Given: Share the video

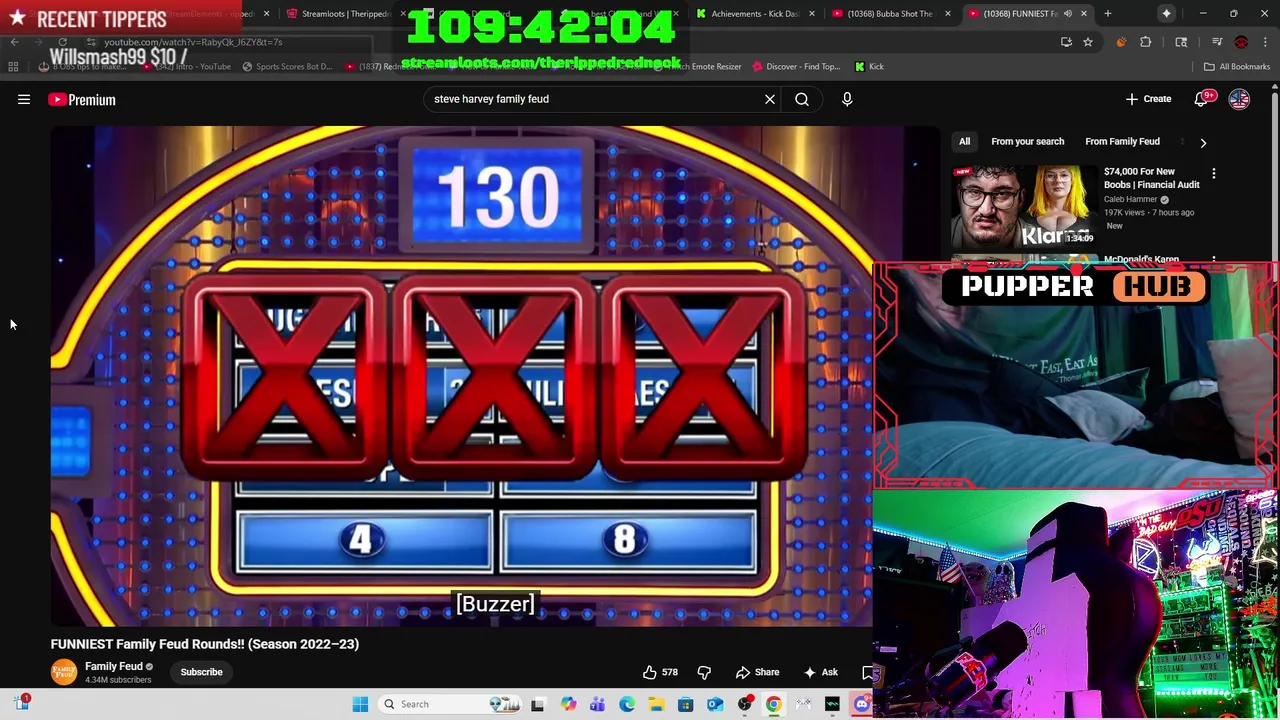Looking at the screenshot, I should coord(757,672).
